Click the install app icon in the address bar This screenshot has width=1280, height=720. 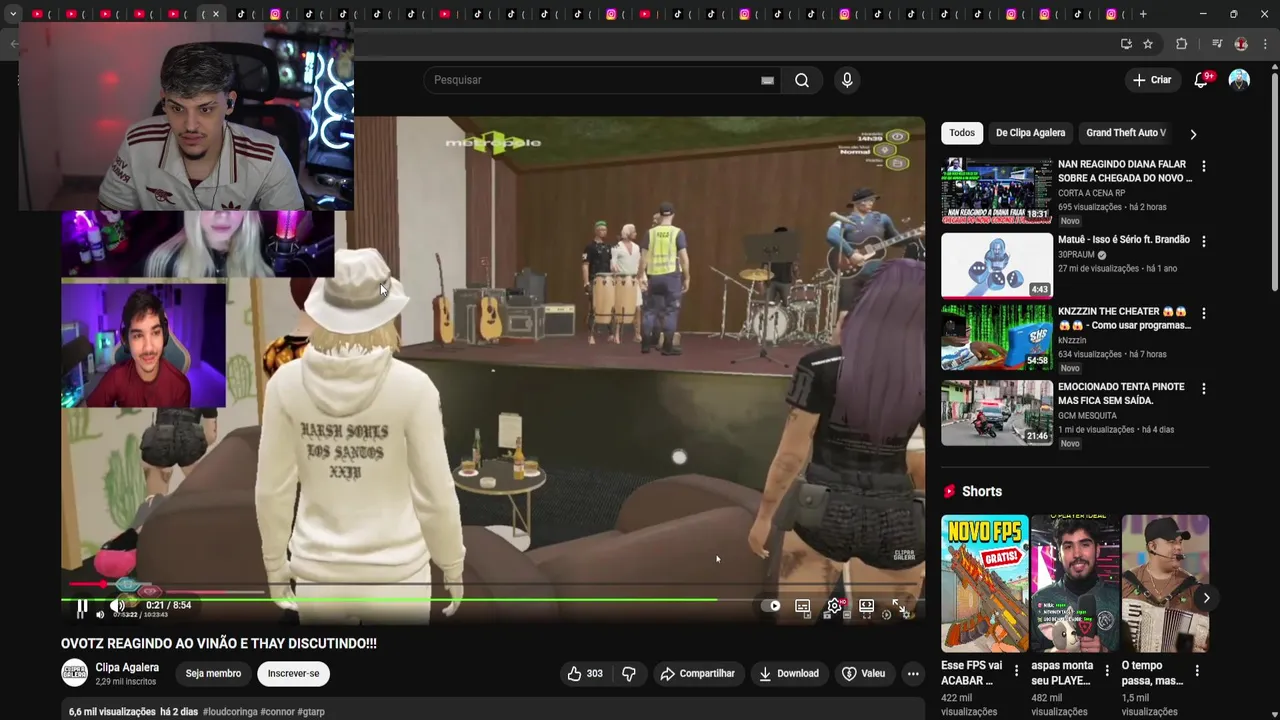click(x=1126, y=44)
